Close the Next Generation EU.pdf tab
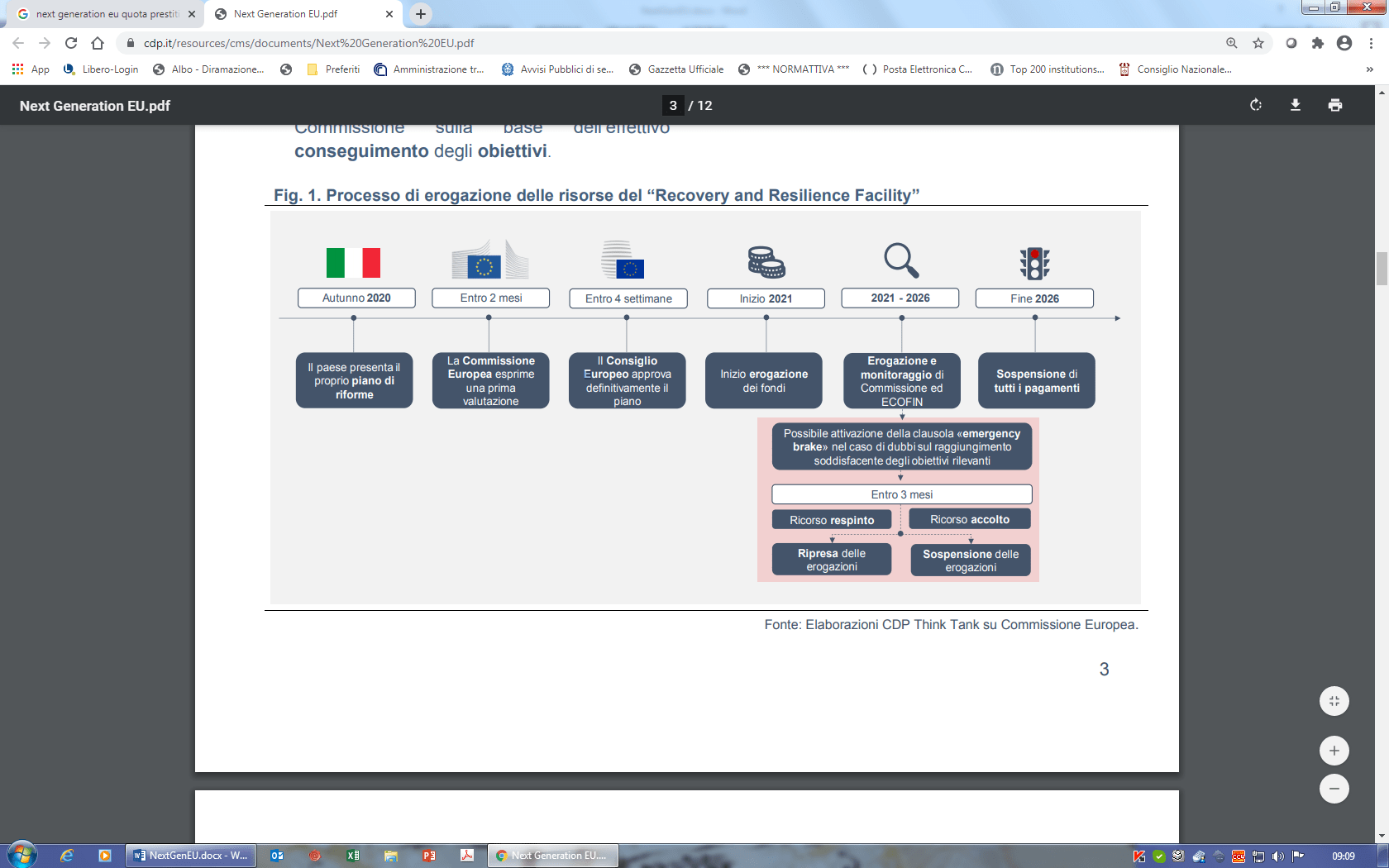Image resolution: width=1389 pixels, height=868 pixels. point(389,14)
